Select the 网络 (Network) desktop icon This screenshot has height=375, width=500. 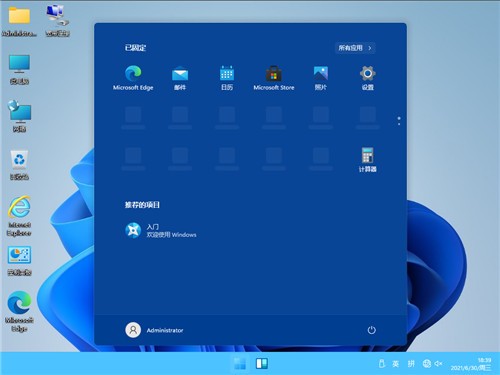click(19, 117)
